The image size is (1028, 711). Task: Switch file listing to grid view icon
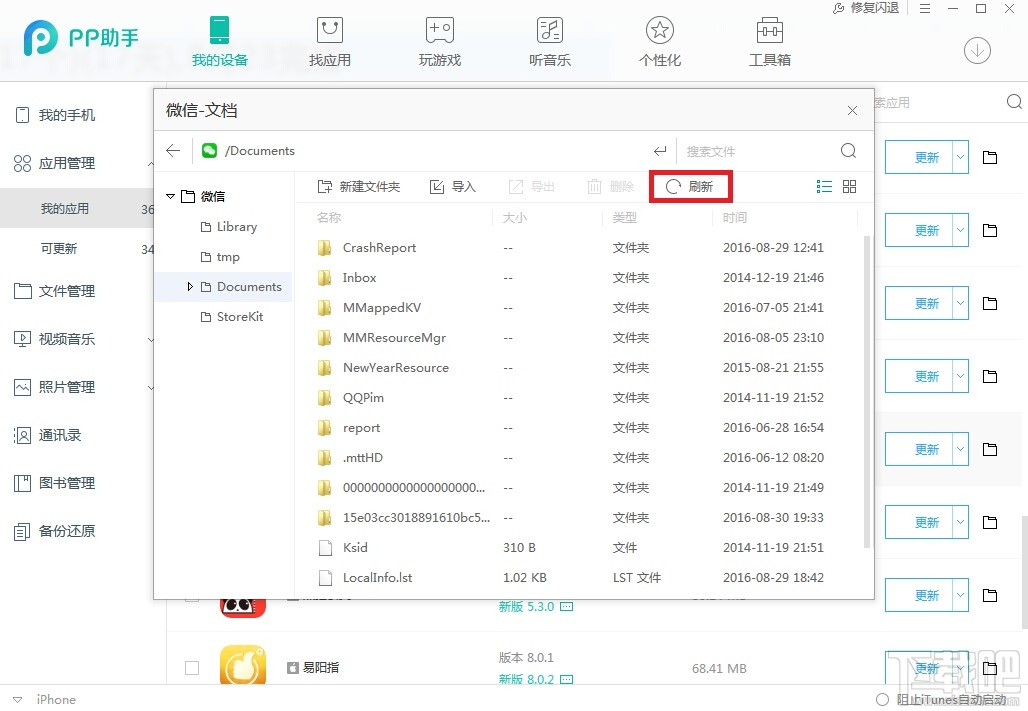pos(848,186)
